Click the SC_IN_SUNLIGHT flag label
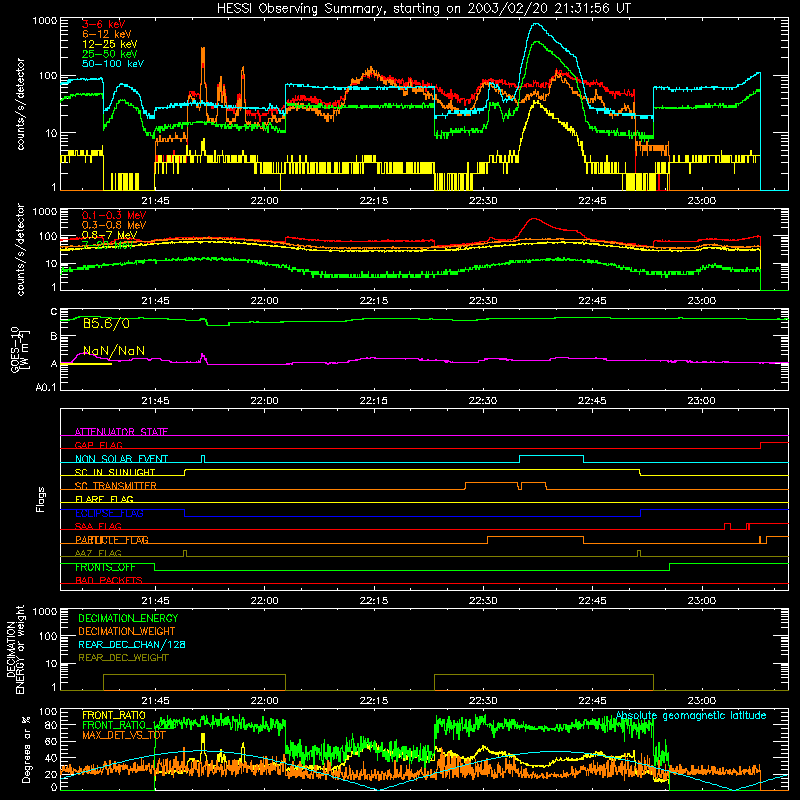 [115, 472]
